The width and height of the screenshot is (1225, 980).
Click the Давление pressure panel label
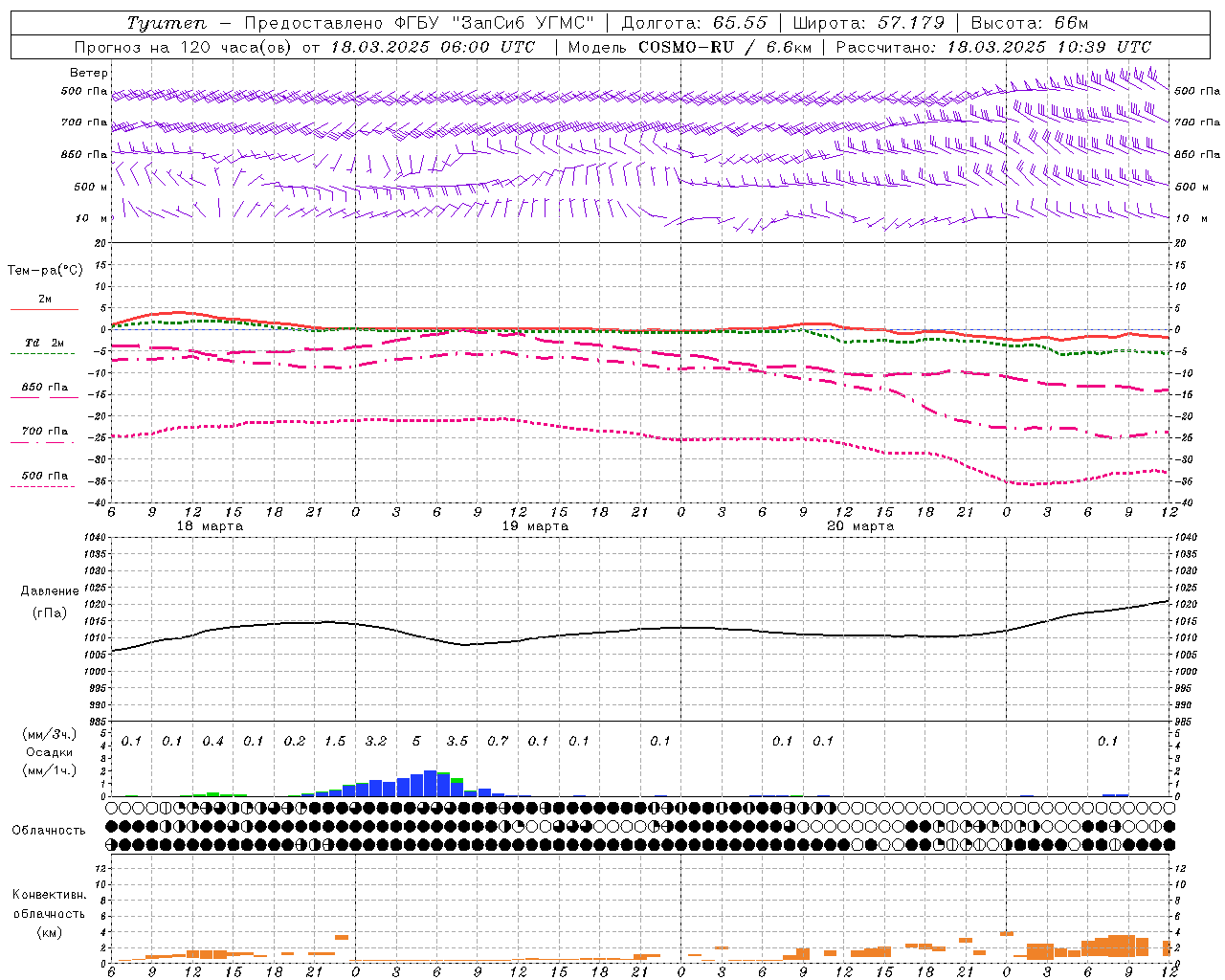(50, 591)
